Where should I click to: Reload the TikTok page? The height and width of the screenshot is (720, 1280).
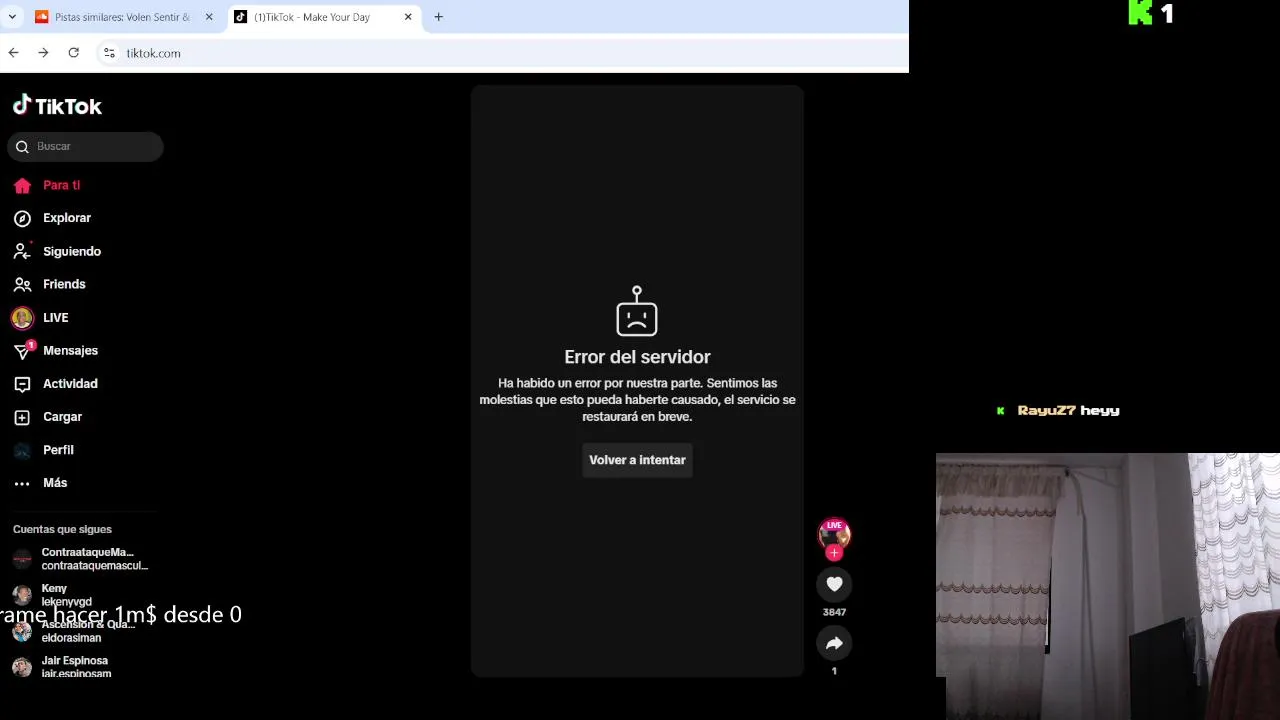click(x=73, y=53)
